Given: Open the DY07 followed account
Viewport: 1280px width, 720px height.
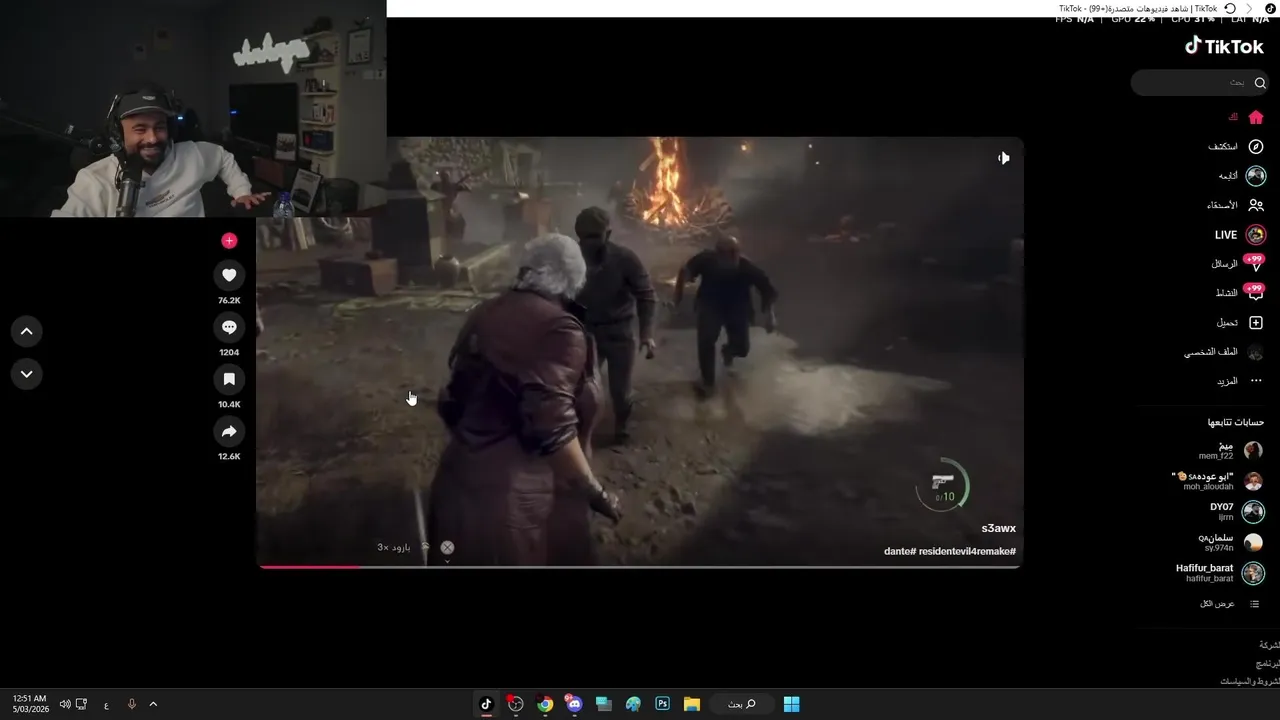Looking at the screenshot, I should point(1237,511).
